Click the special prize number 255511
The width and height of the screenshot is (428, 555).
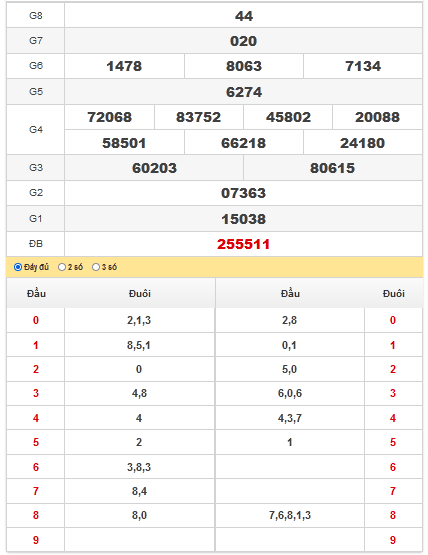point(244,244)
